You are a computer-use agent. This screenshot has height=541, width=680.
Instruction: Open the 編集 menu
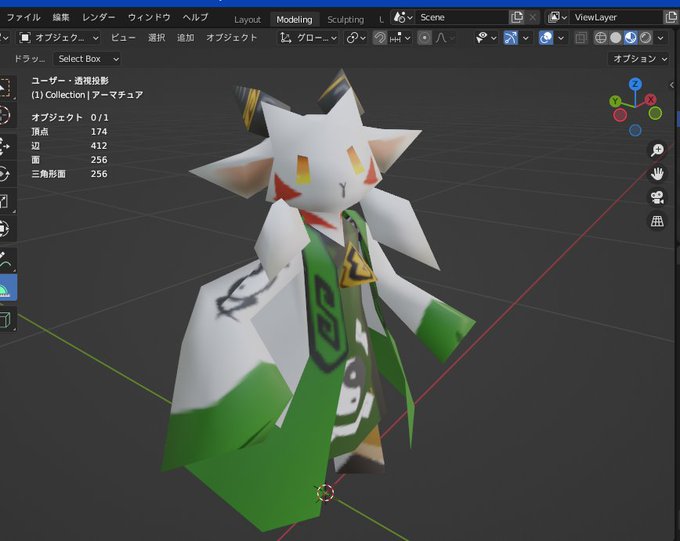point(61,17)
